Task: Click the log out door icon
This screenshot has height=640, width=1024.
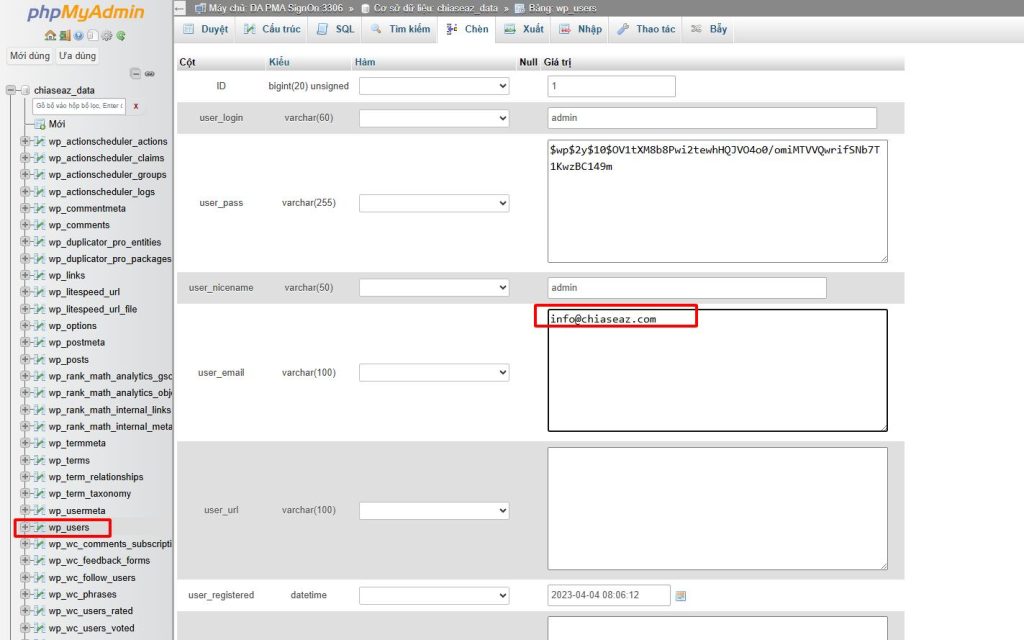Action: (63, 35)
